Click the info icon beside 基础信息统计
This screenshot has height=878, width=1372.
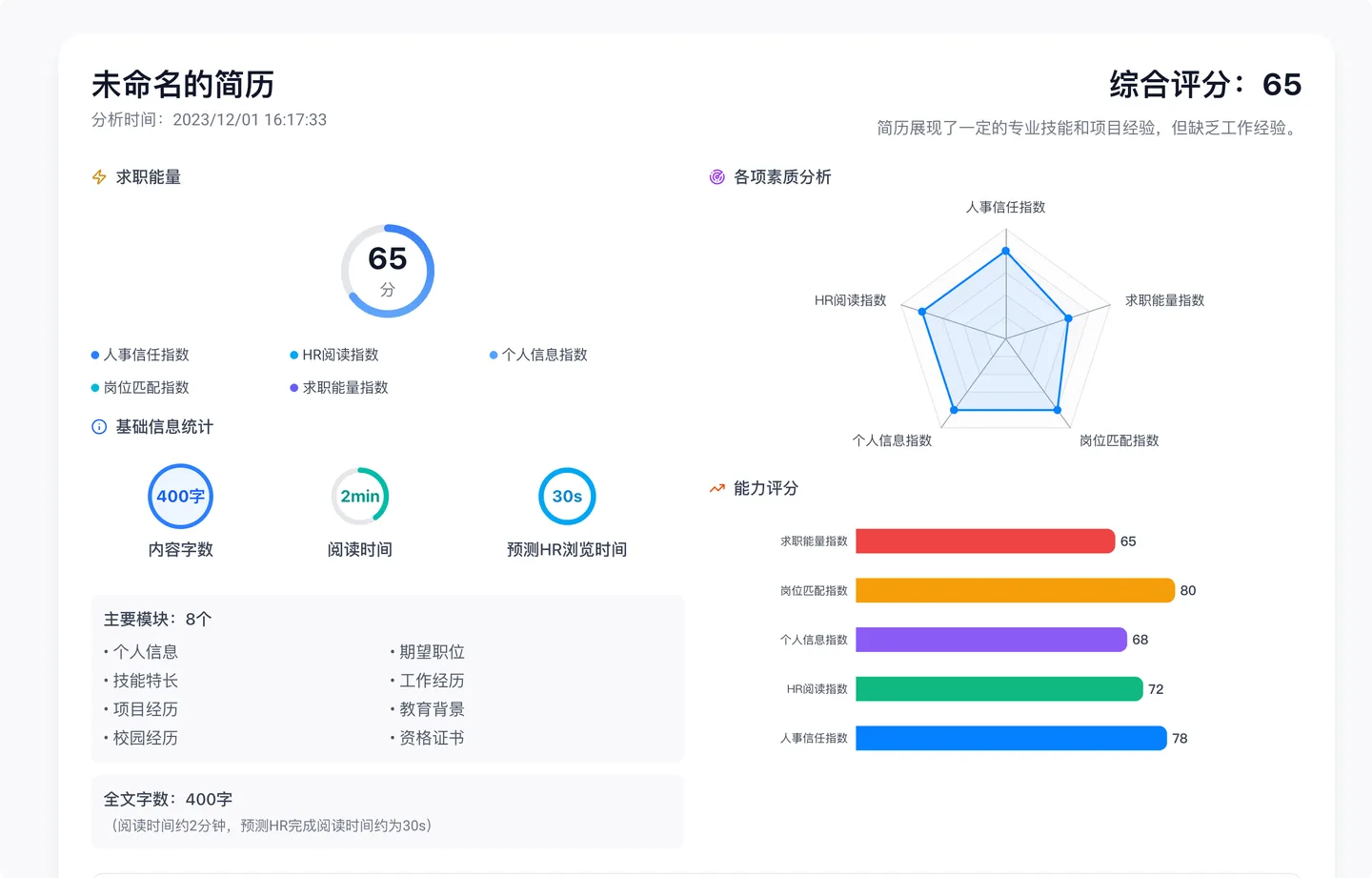click(x=99, y=427)
